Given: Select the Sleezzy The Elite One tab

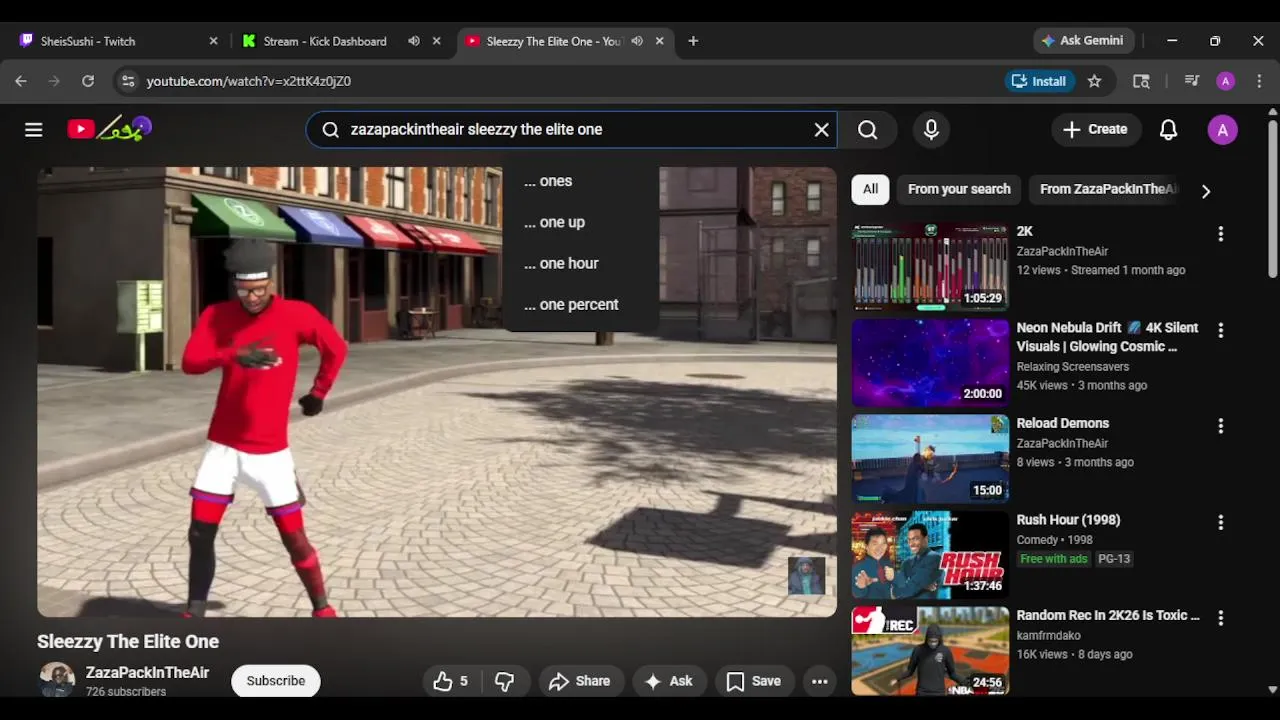Looking at the screenshot, I should (564, 41).
